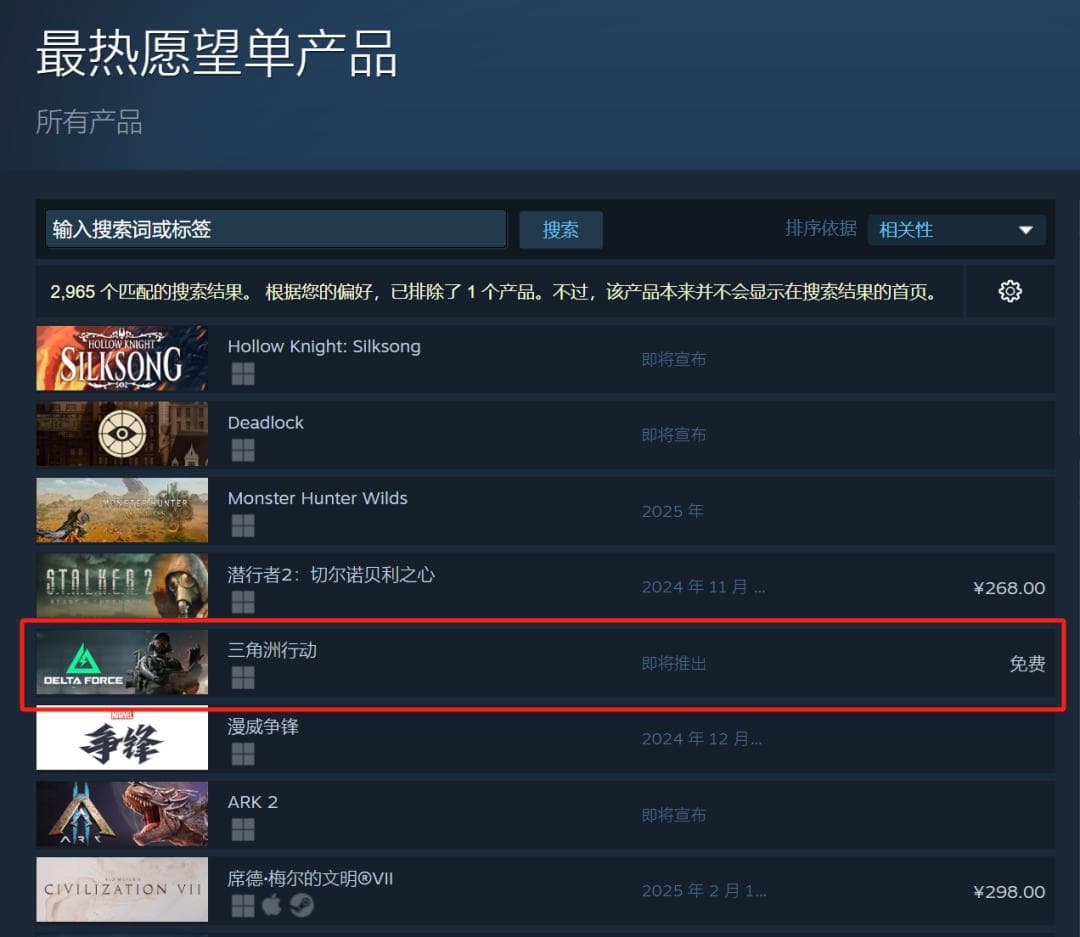Click Windows icon under Monster Hunter Wilds

(x=243, y=526)
